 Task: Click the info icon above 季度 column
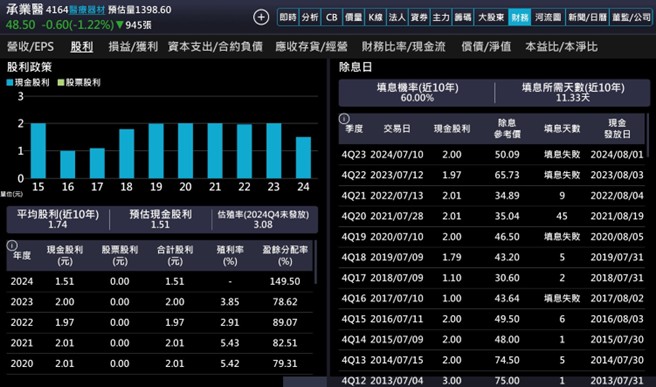point(344,119)
